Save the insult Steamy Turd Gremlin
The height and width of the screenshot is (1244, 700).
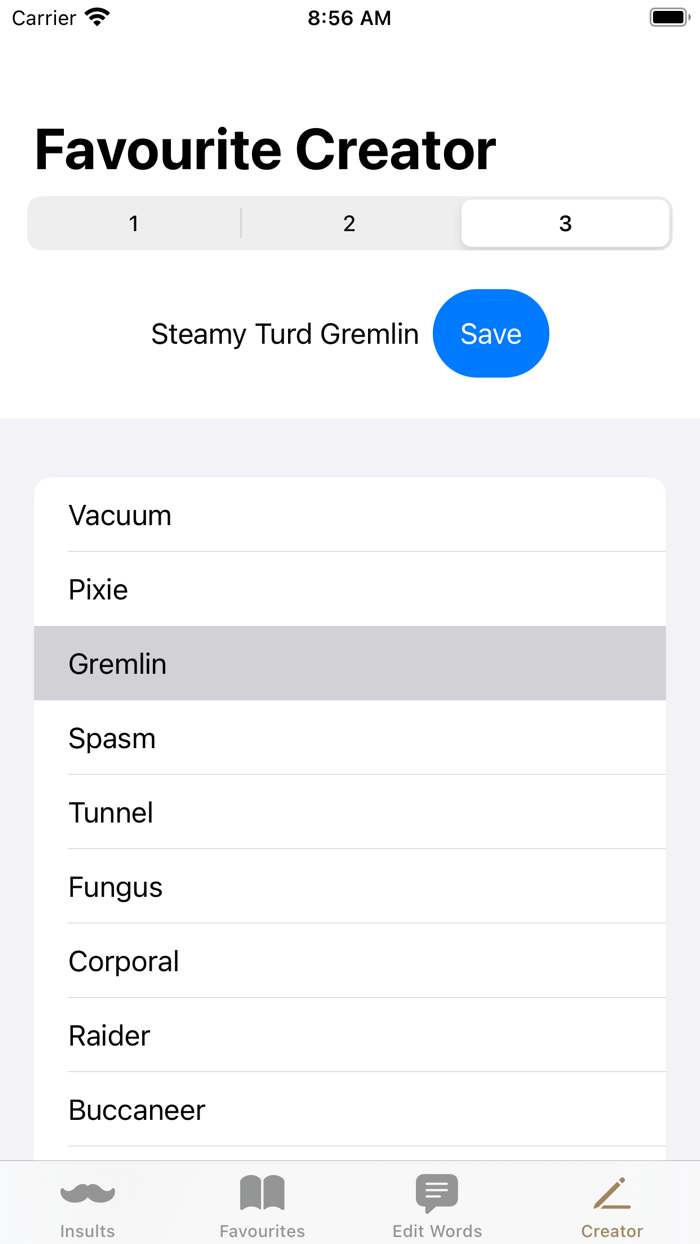coord(491,333)
